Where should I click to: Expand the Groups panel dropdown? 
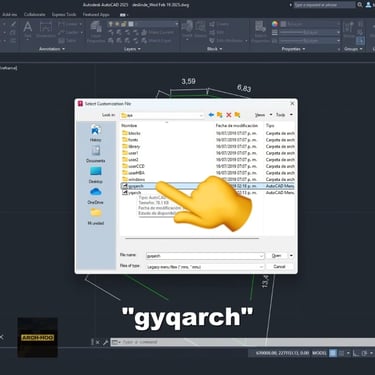353,49
